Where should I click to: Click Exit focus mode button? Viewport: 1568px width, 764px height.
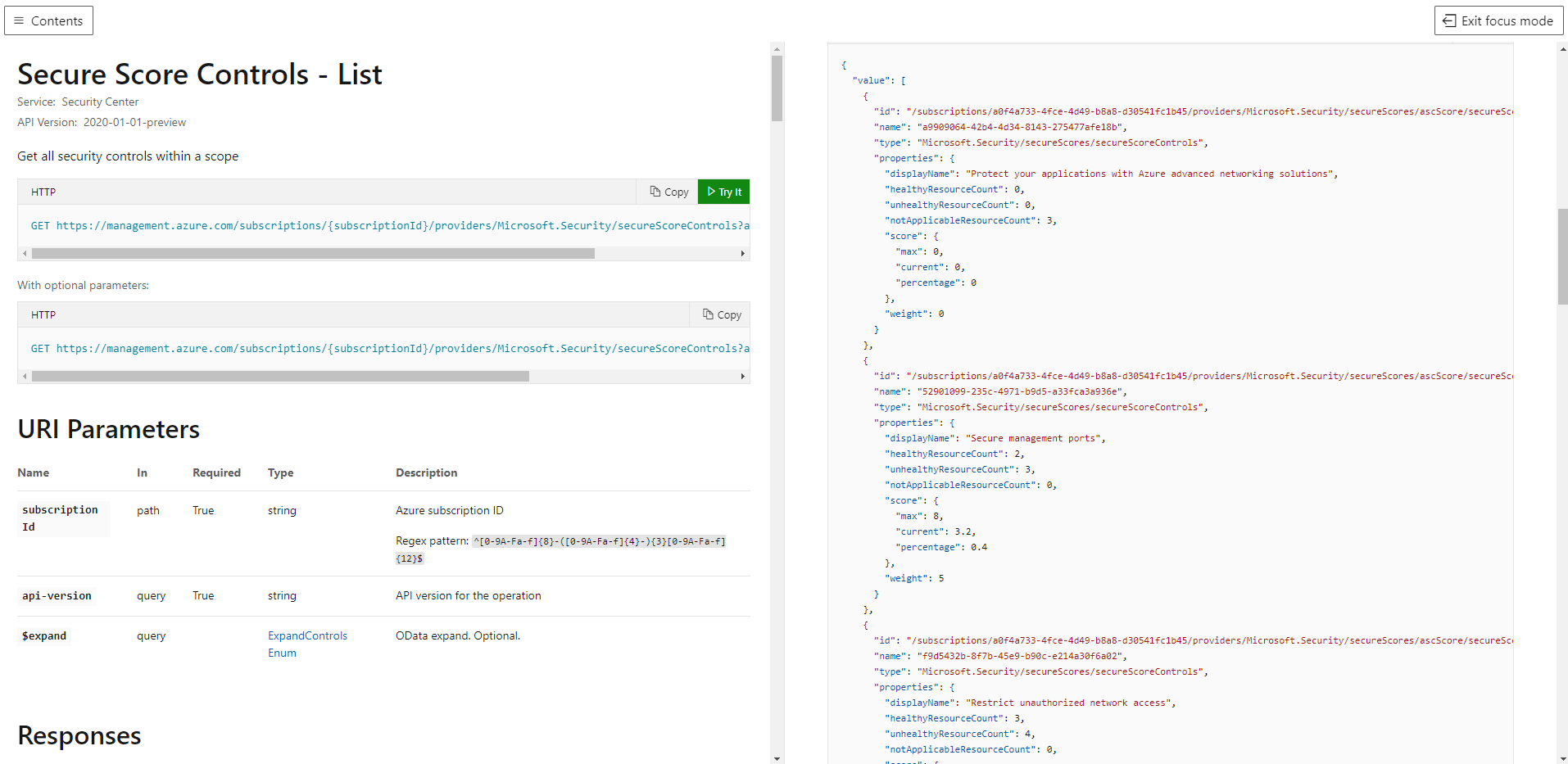tap(1498, 20)
